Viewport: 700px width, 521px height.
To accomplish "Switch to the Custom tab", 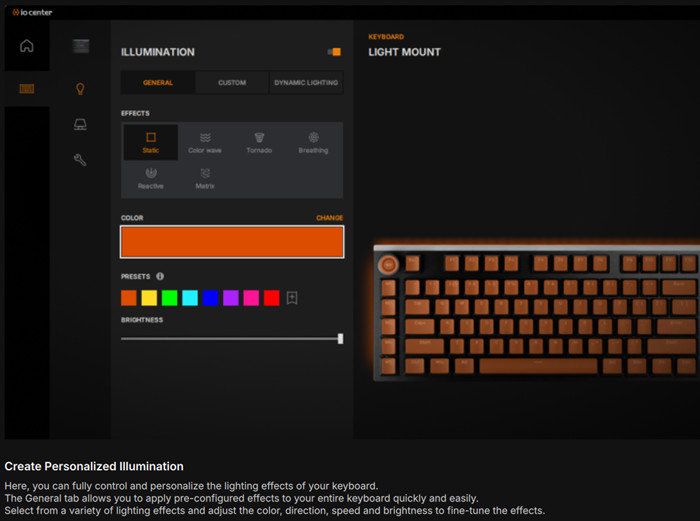I will click(x=232, y=83).
